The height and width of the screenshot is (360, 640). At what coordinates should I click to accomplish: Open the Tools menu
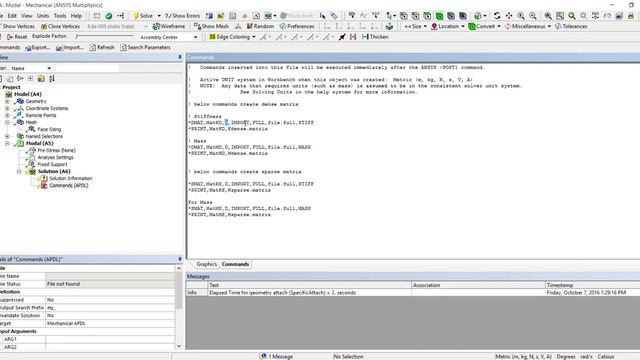[60, 16]
